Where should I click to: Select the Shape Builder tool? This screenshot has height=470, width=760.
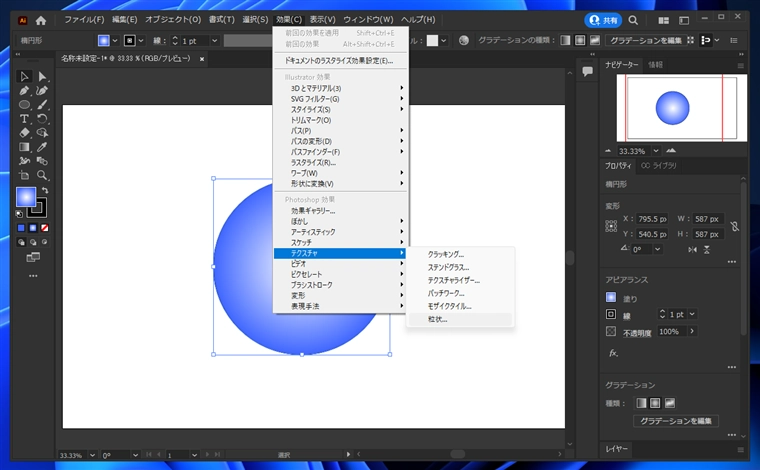(42, 133)
